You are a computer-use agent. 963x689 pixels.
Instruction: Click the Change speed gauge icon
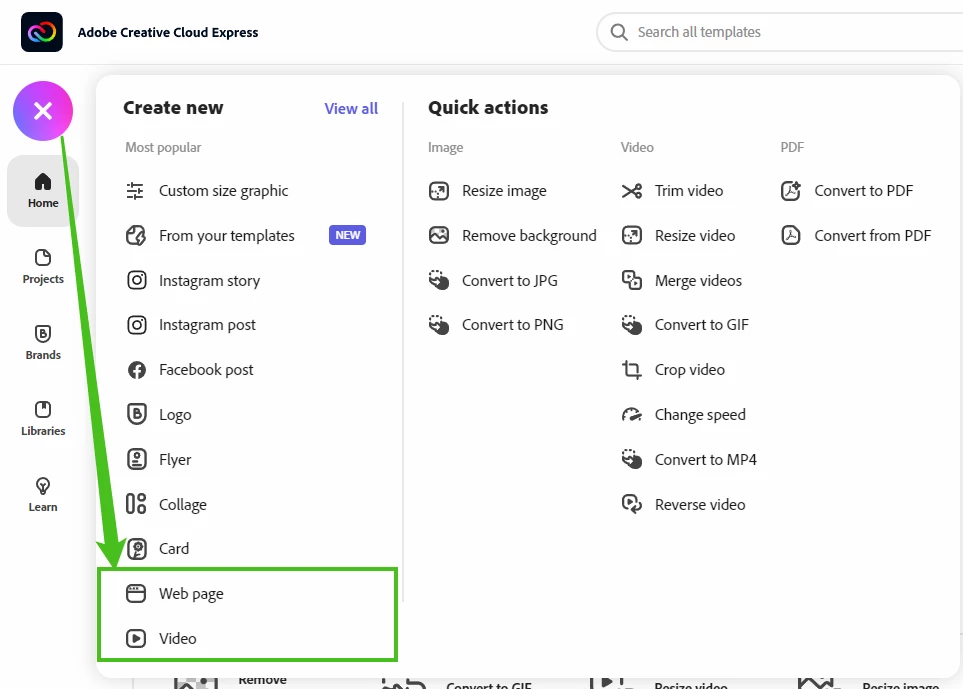point(631,415)
